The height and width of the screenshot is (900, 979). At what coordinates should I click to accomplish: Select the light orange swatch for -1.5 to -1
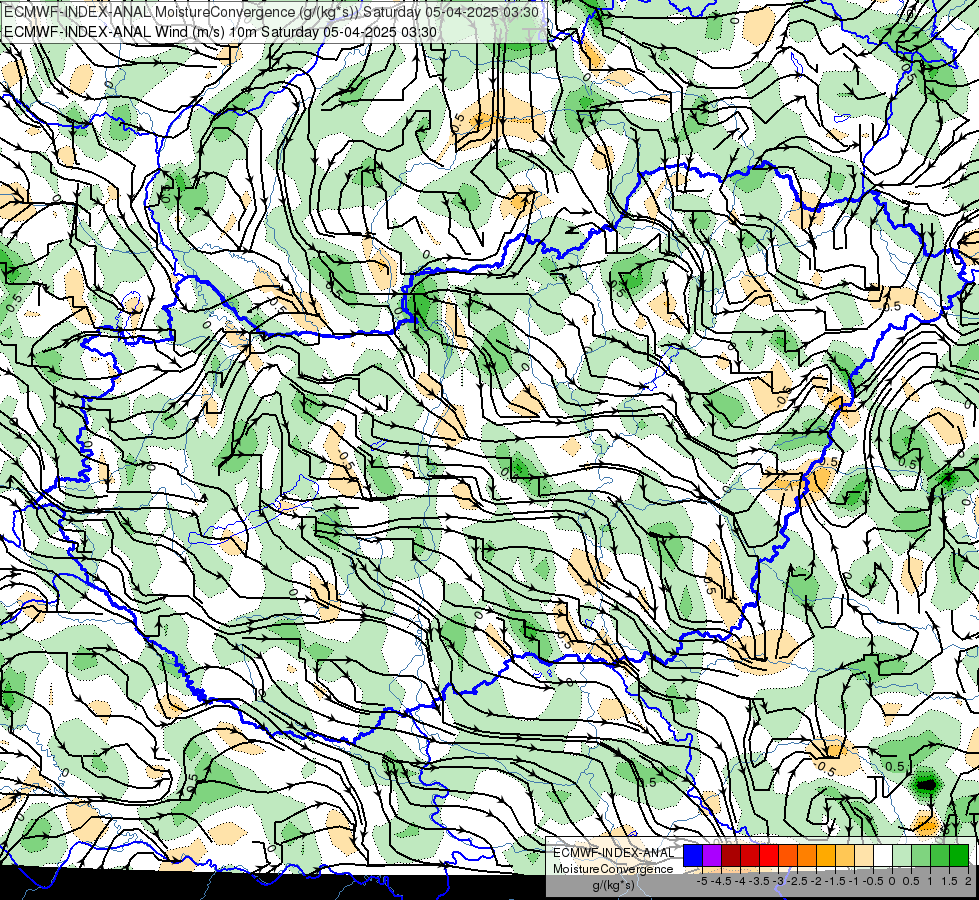pos(845,856)
